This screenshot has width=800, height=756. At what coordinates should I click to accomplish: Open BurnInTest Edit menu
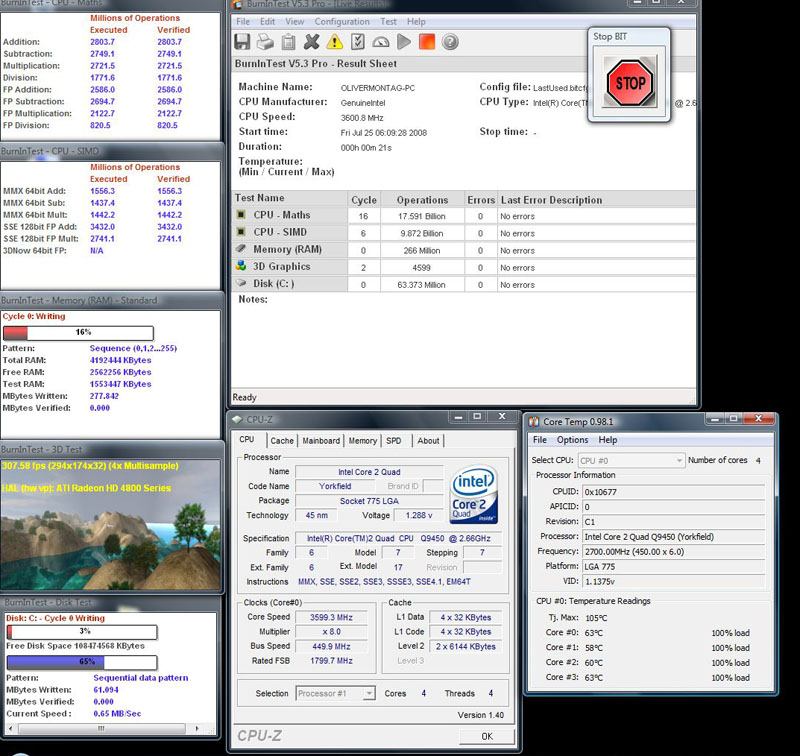point(267,21)
